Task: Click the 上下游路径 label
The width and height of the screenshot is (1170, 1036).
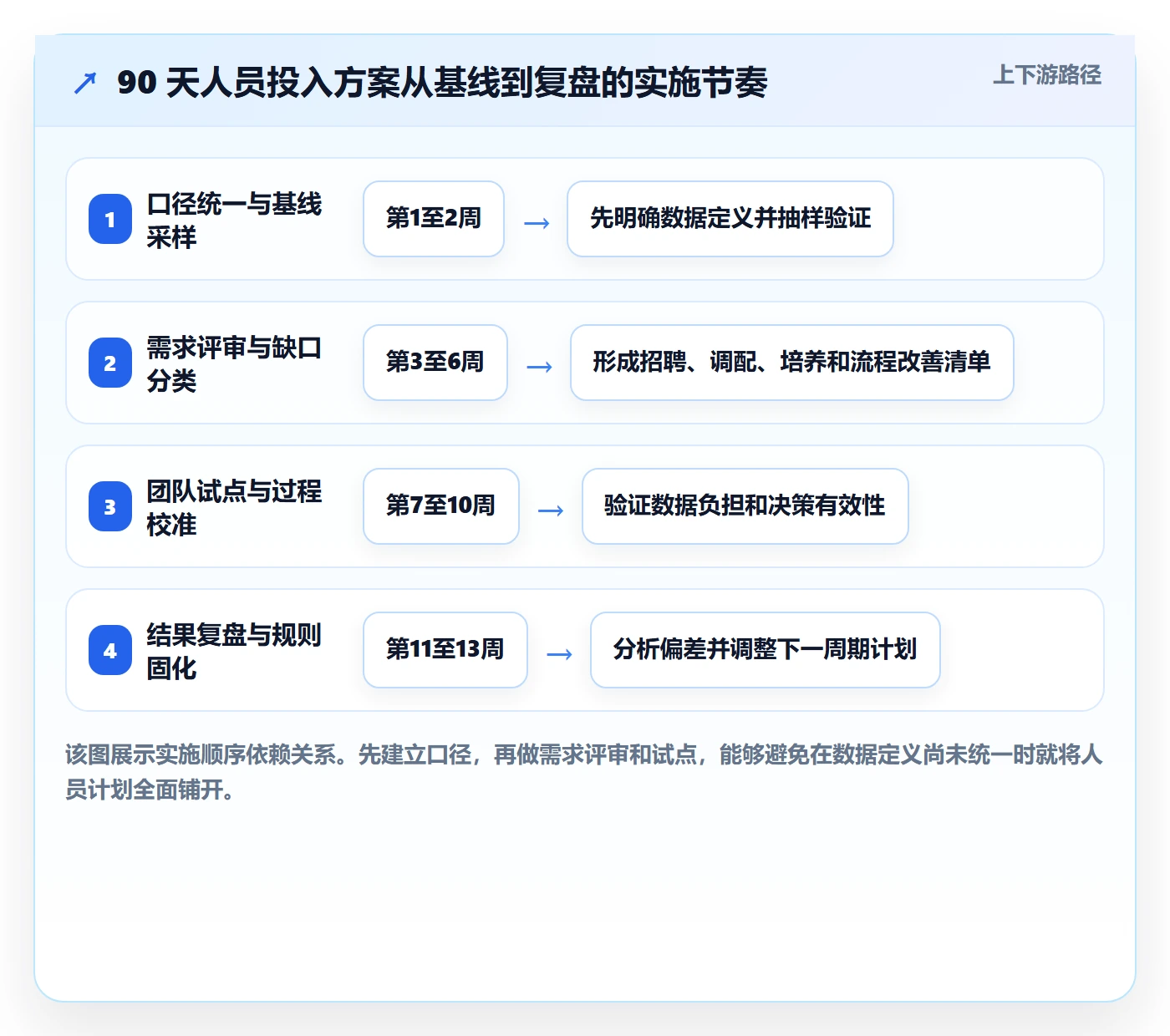Action: tap(1046, 75)
